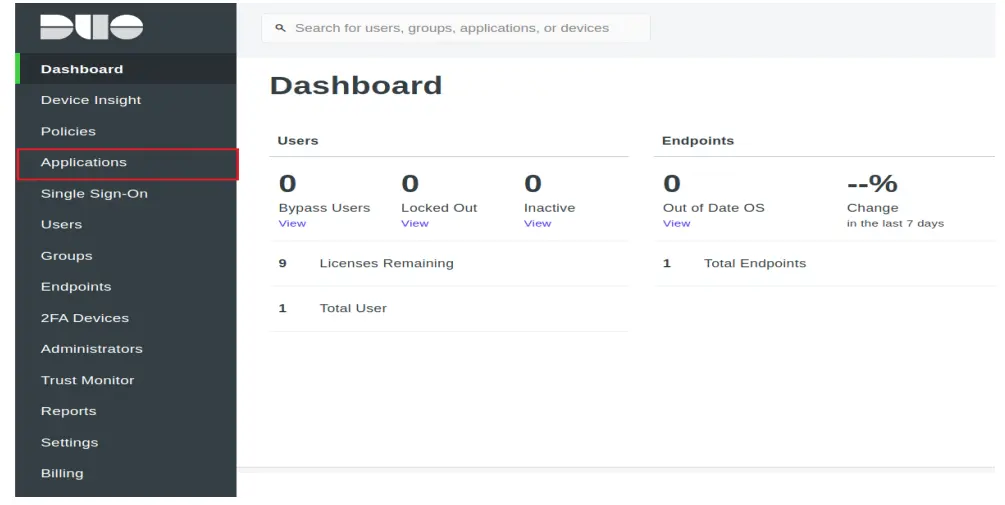Image resolution: width=1005 pixels, height=505 pixels.
Task: Click the Dashboard page heading
Action: pos(356,85)
